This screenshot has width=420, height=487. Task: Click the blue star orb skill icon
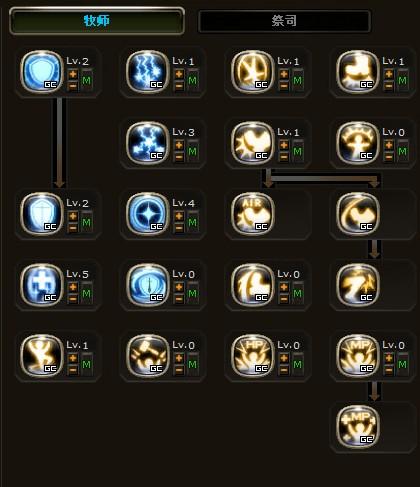click(x=147, y=214)
